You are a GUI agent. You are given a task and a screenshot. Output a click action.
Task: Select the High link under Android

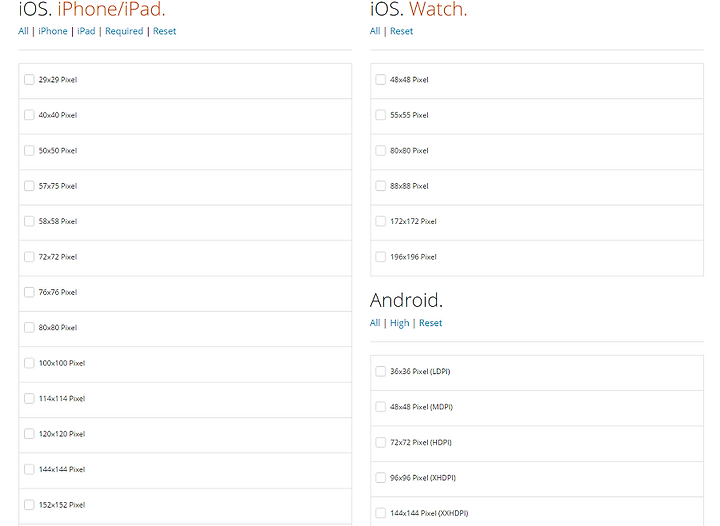(399, 323)
